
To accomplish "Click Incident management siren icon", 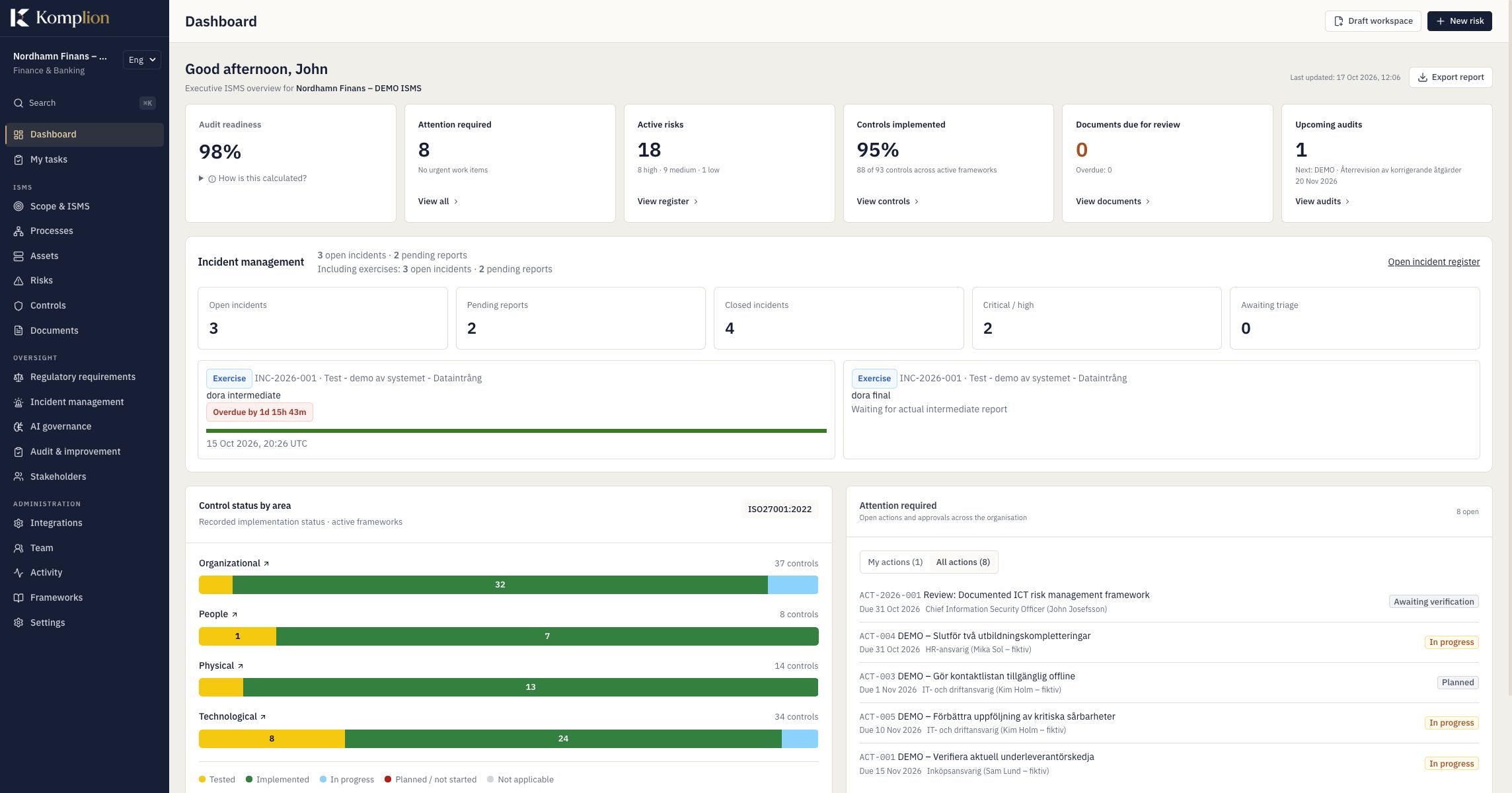I will tap(19, 402).
